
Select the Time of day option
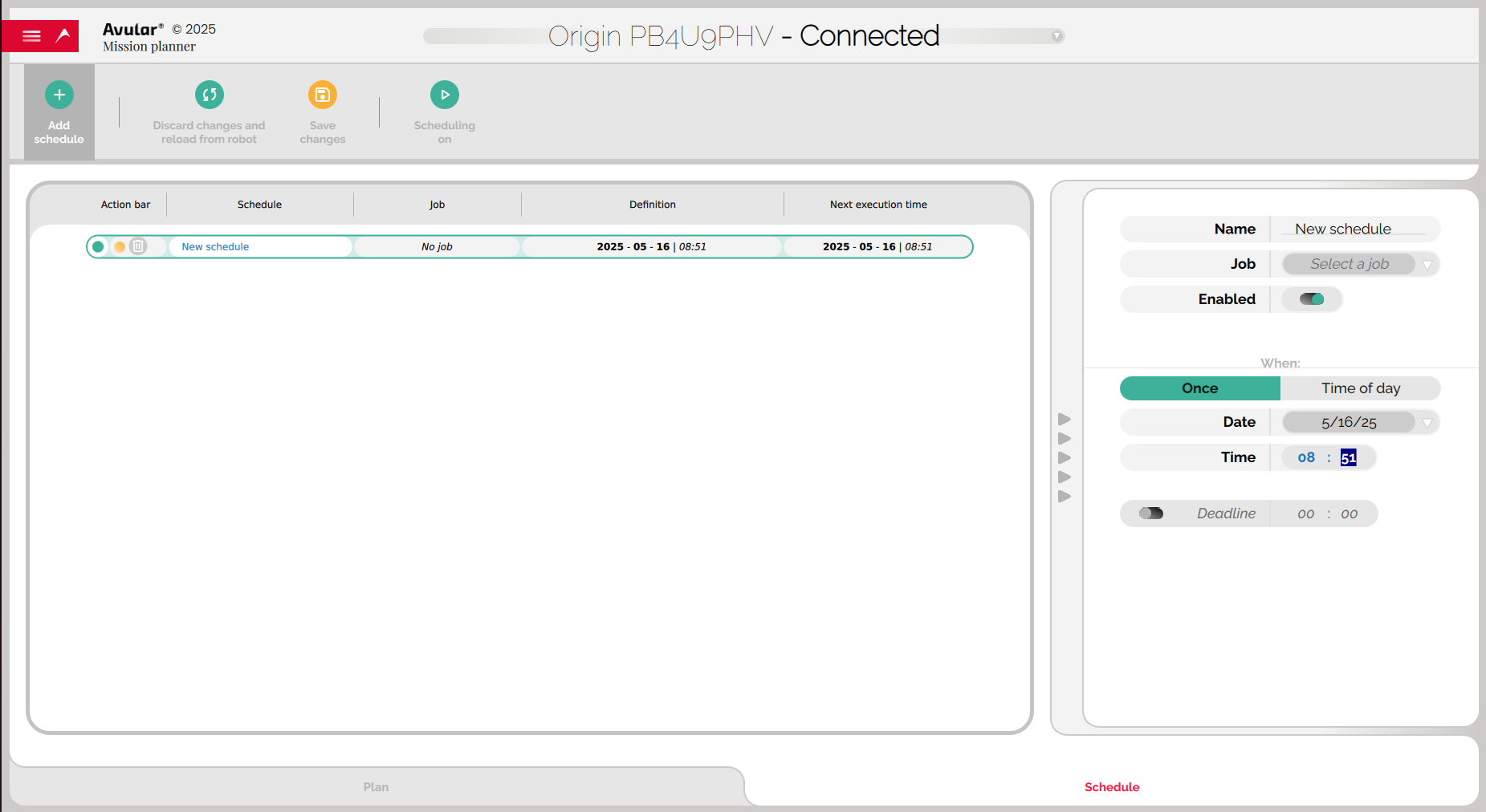(1360, 388)
